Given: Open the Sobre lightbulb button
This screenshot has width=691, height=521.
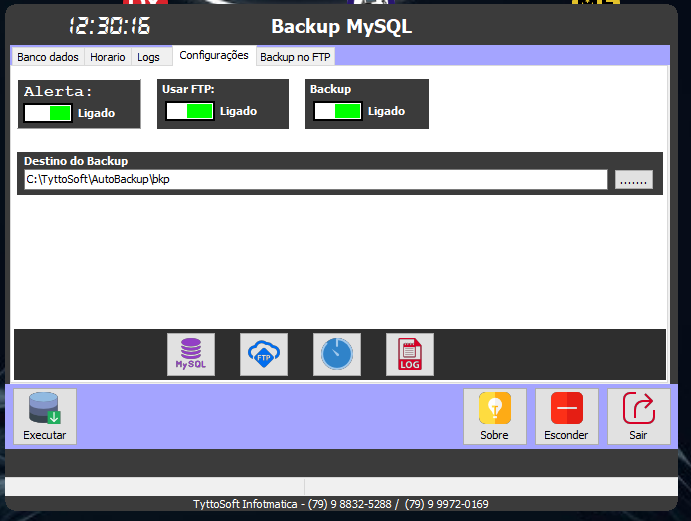Looking at the screenshot, I should point(494,416).
